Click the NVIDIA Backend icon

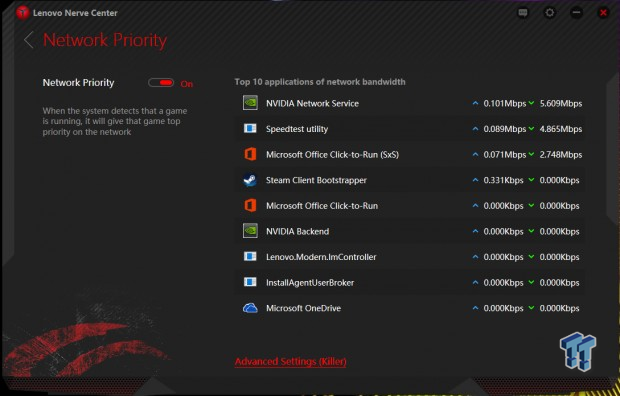click(250, 231)
